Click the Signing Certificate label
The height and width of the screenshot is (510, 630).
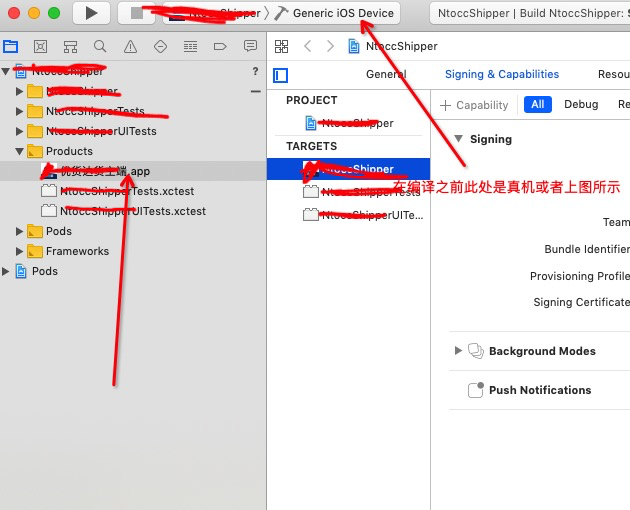pos(581,302)
